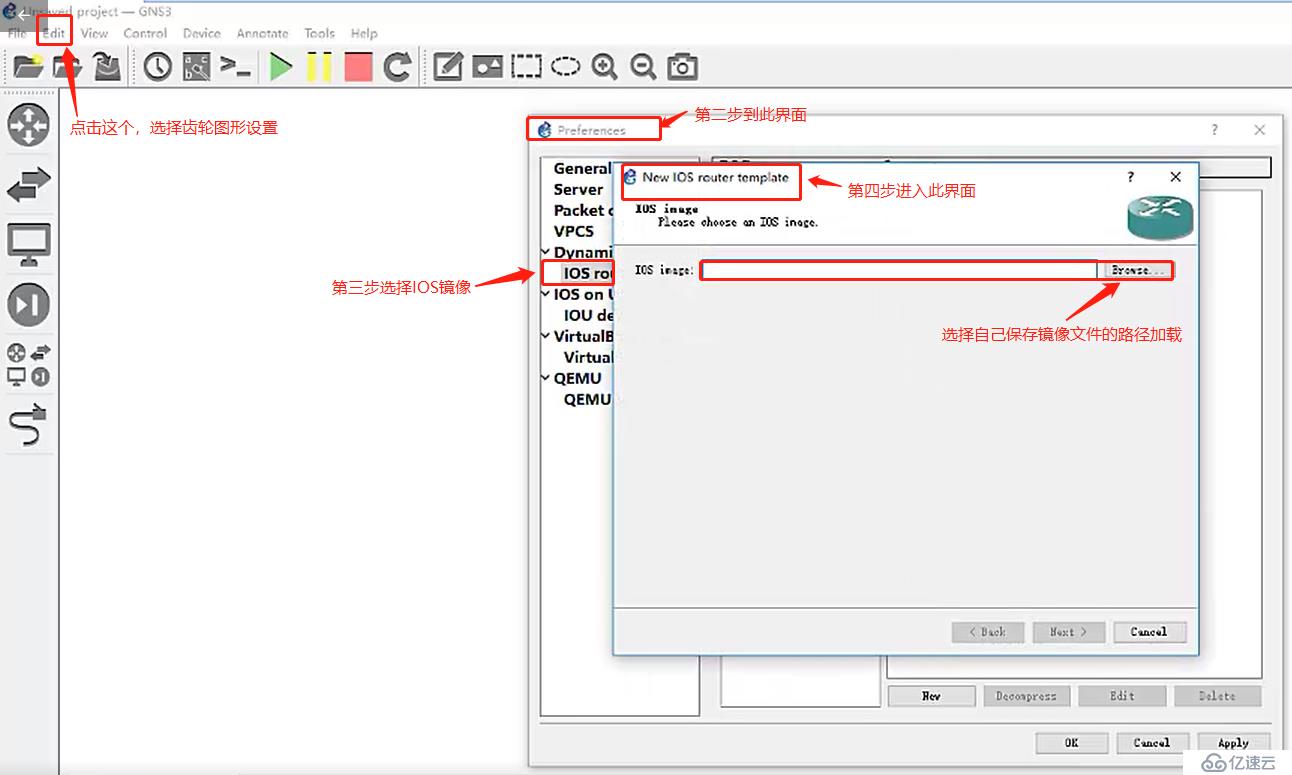Cancel the New IOS router template wizard
Viewport: 1292px width, 775px height.
[x=1149, y=632]
